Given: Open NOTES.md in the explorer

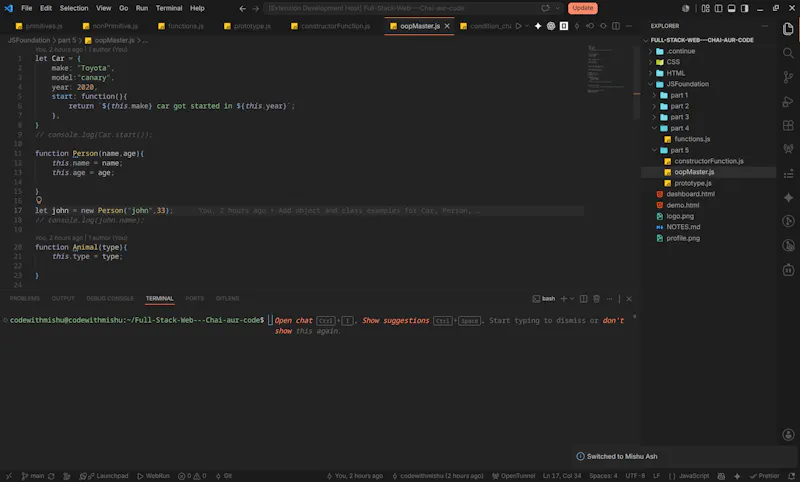Looking at the screenshot, I should click(683, 227).
